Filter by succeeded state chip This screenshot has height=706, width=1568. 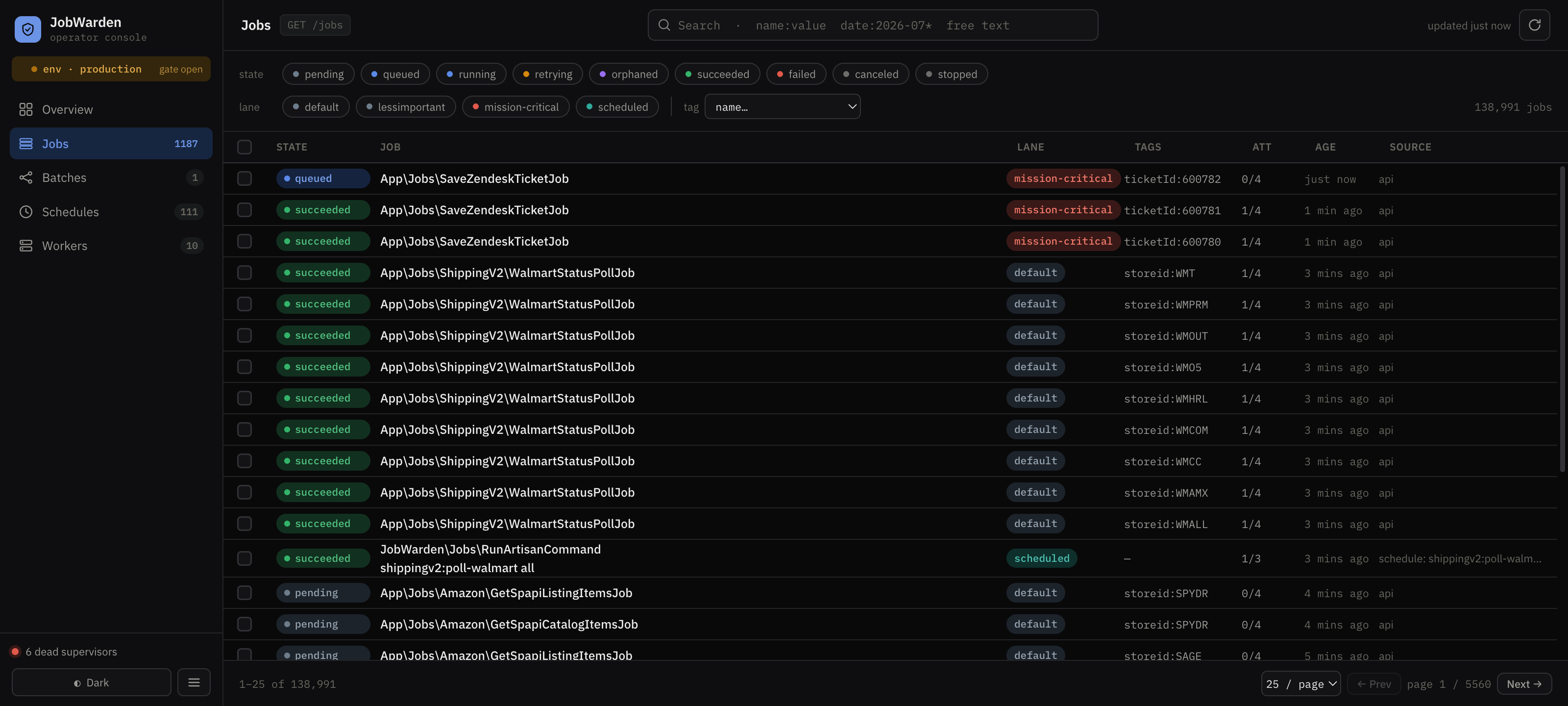[717, 74]
